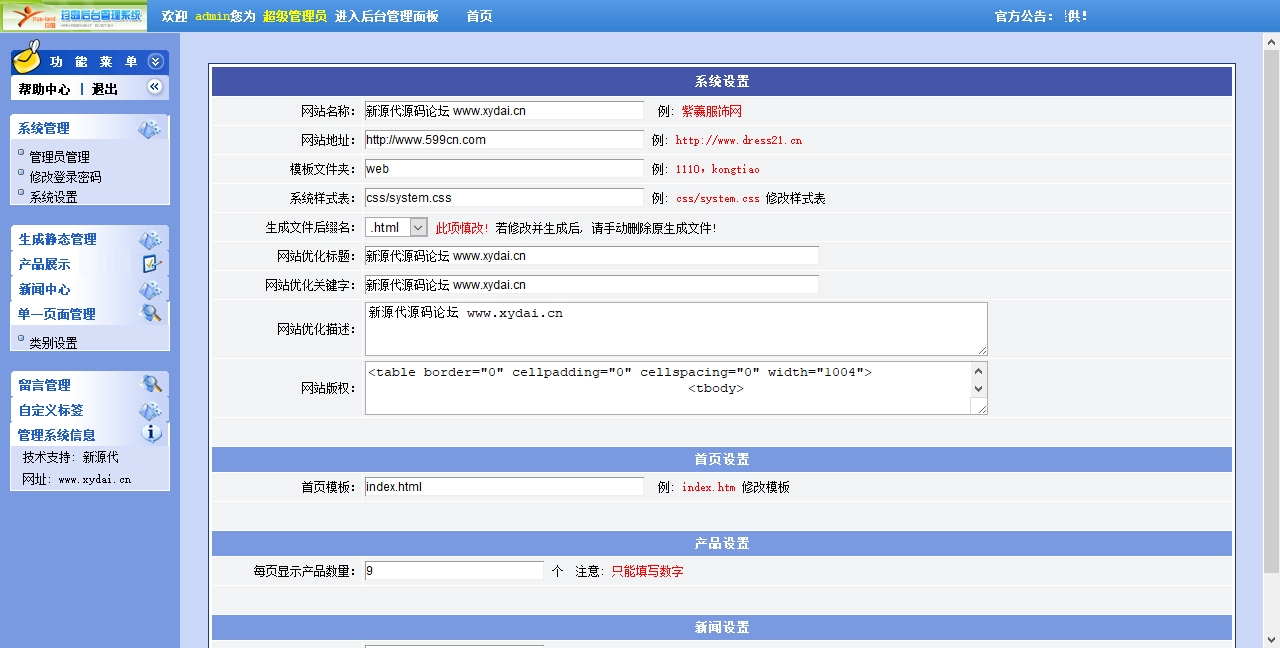Screen dimensions: 1280x648
Task: Open 留言管理 menu
Action: coord(44,386)
